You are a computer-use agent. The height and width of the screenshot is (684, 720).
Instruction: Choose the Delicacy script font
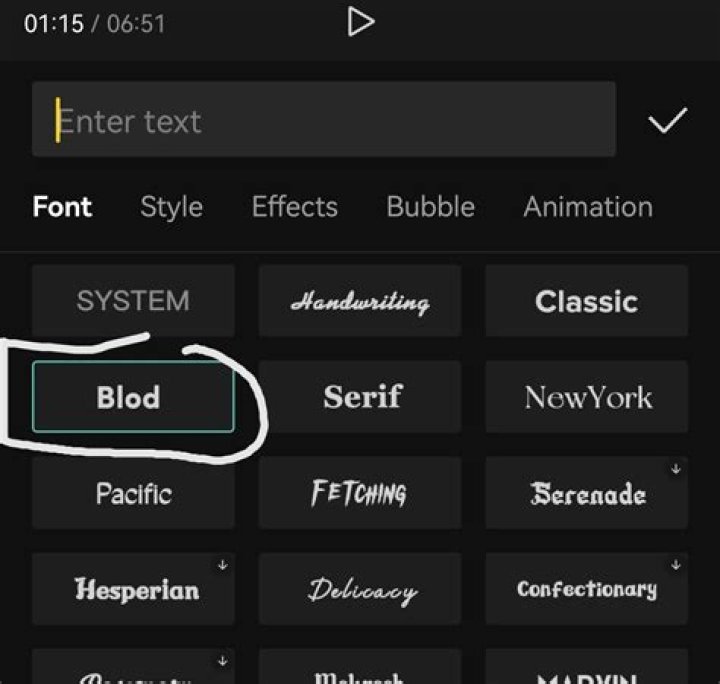(x=360, y=589)
